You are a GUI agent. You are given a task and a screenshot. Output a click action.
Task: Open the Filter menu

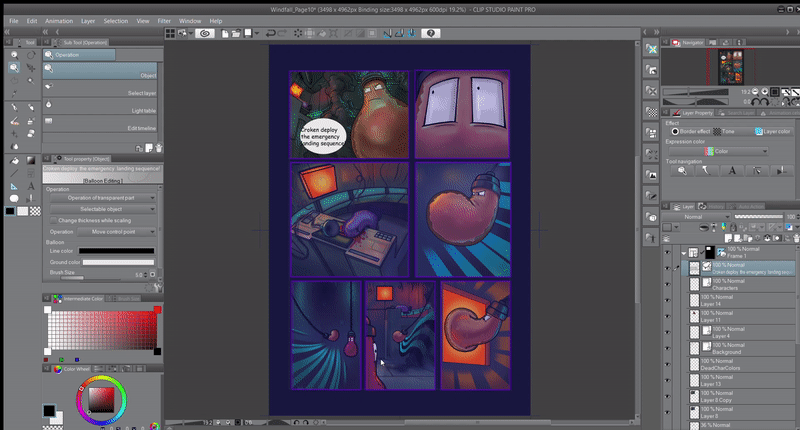163,20
